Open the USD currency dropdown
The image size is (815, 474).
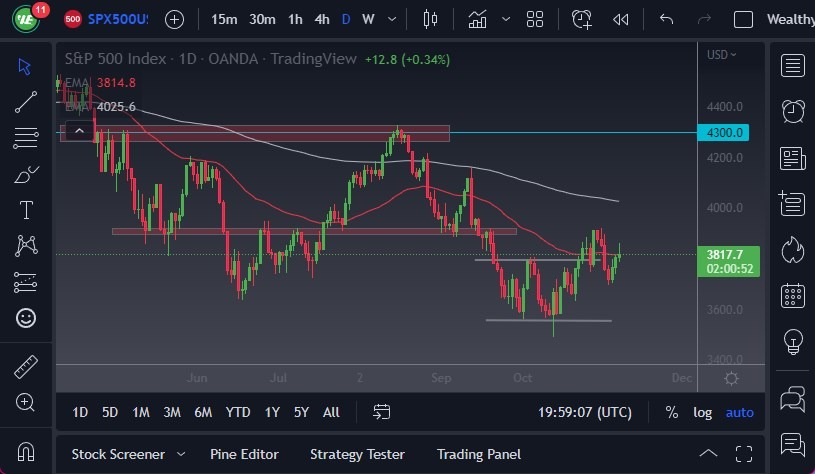click(721, 55)
